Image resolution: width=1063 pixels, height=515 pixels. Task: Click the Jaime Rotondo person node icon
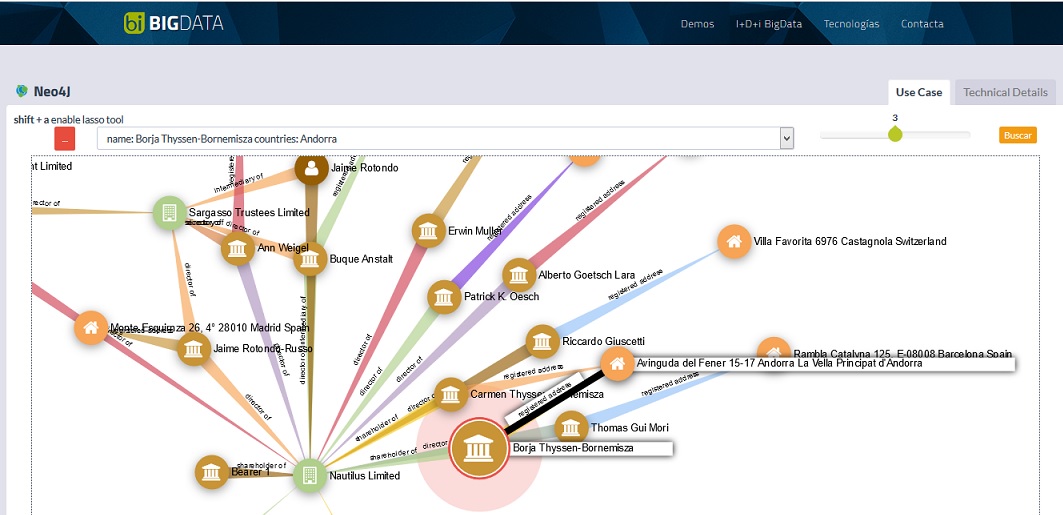[311, 168]
